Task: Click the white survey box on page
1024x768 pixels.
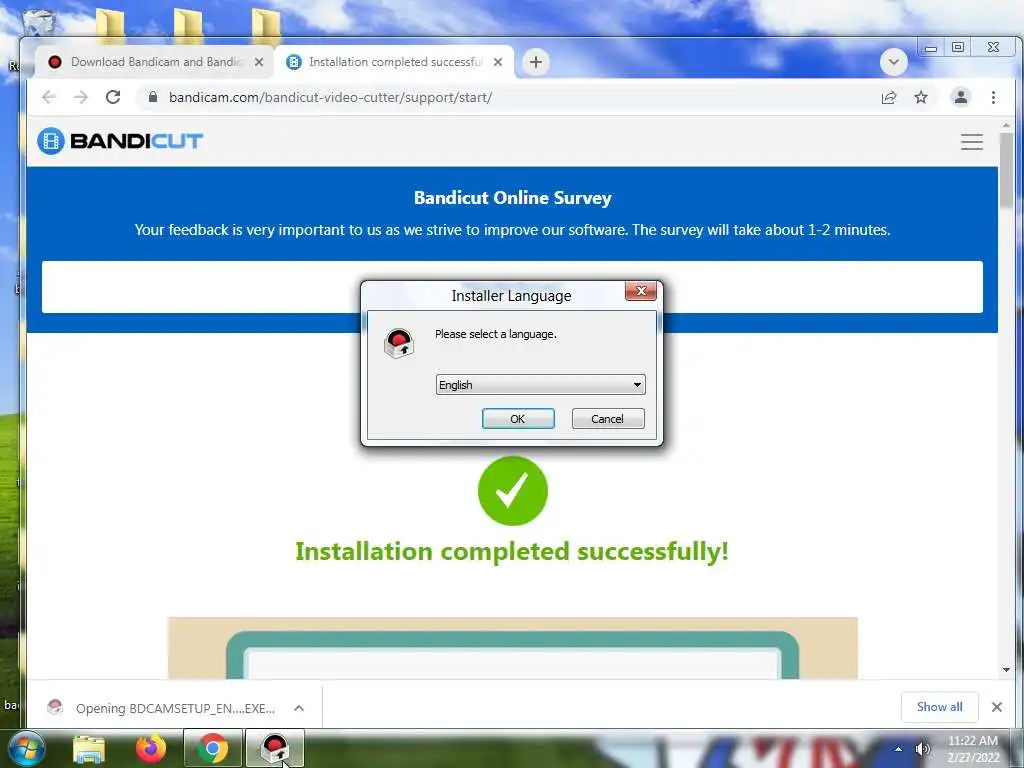Action: pos(512,287)
